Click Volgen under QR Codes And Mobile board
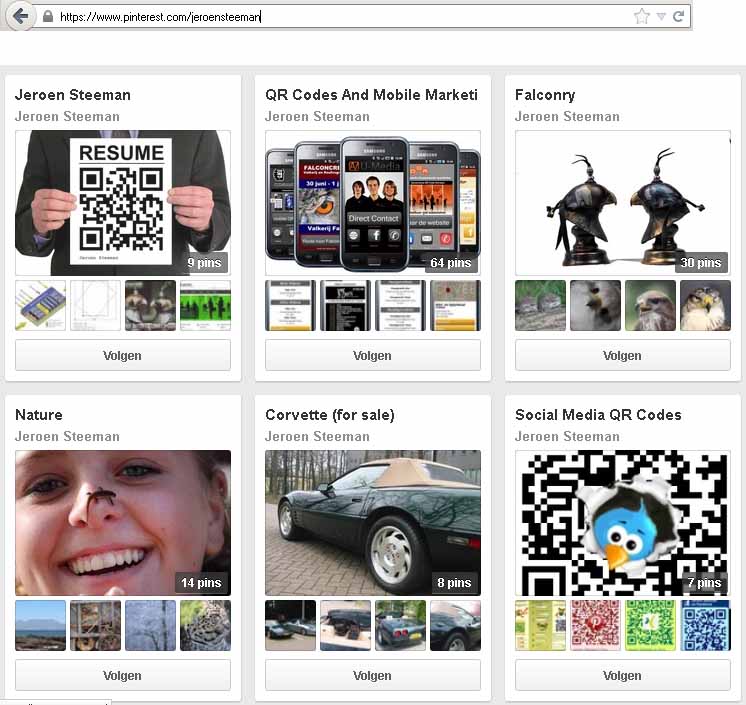Image resolution: width=746 pixels, height=705 pixels. (373, 355)
